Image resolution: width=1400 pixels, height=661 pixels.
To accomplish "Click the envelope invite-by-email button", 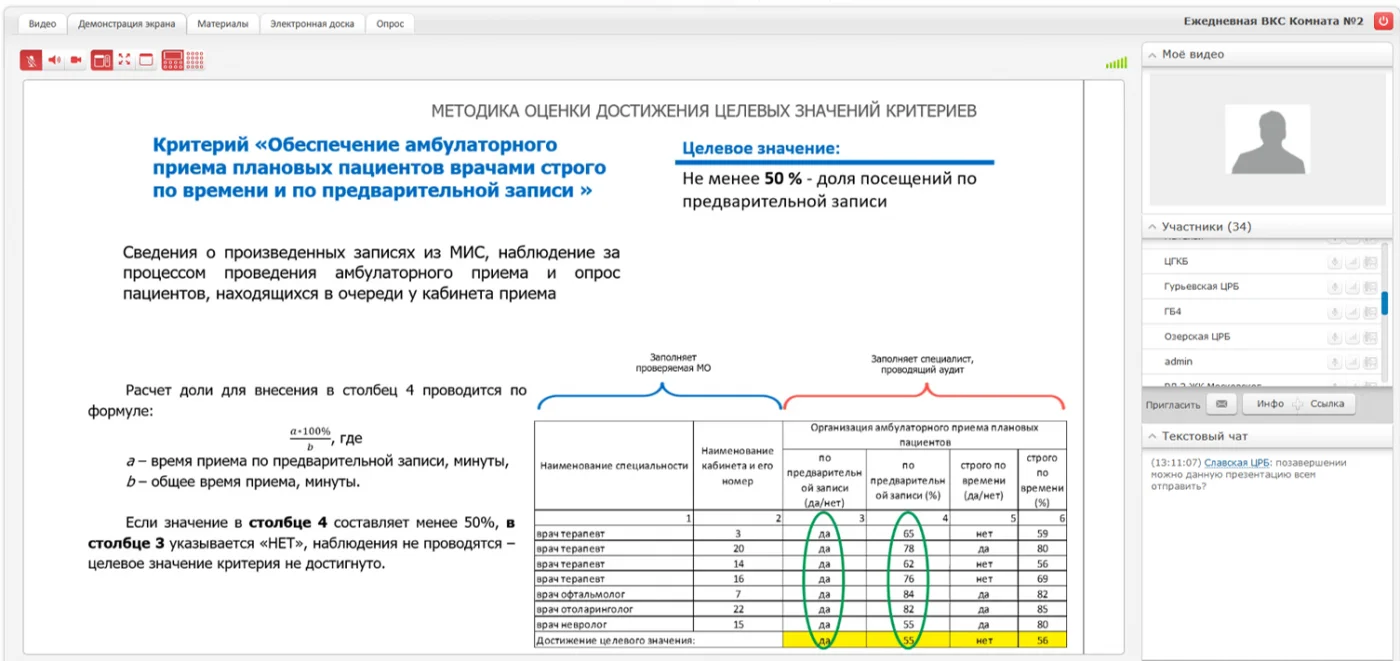I will click(x=1221, y=404).
